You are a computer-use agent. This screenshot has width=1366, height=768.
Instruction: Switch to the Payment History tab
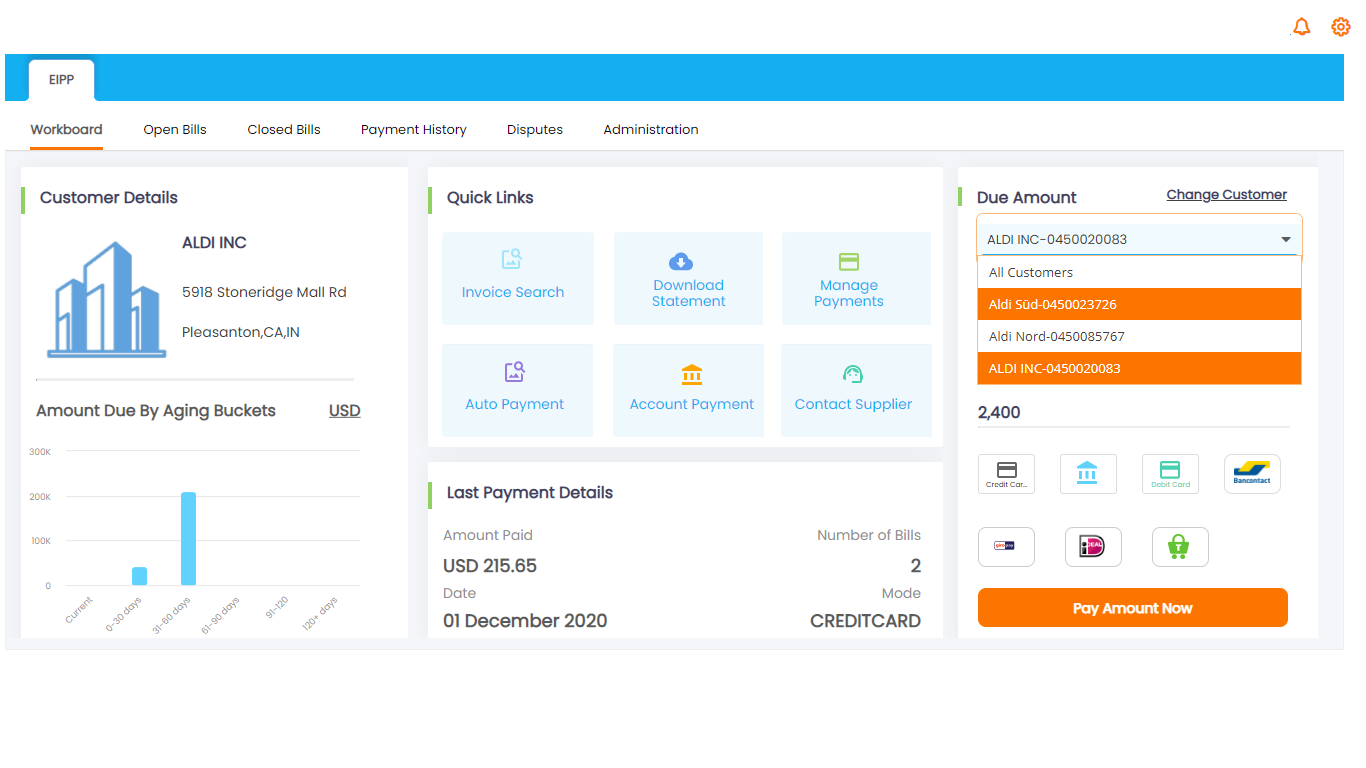click(413, 129)
